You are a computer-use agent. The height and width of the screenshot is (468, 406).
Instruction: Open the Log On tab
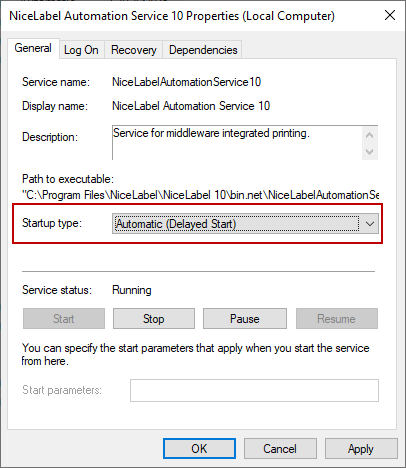pyautogui.click(x=81, y=50)
